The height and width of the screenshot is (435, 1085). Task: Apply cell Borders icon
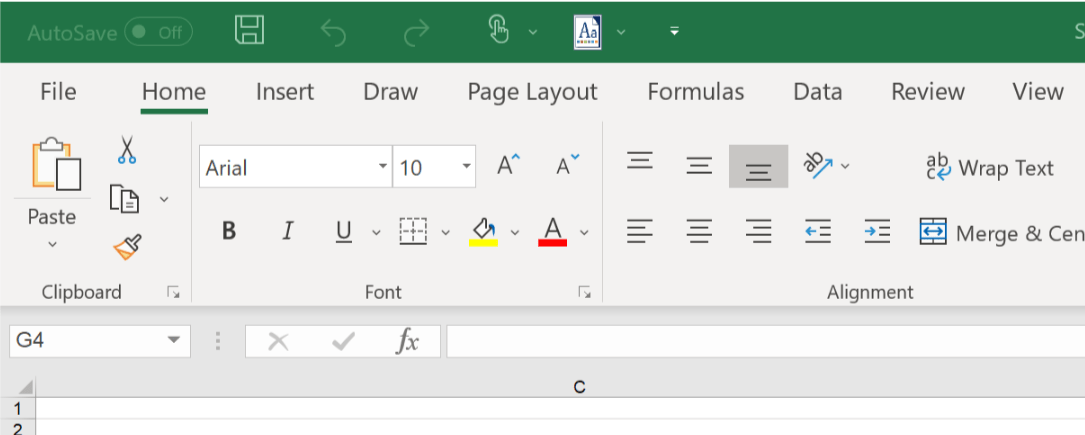413,231
